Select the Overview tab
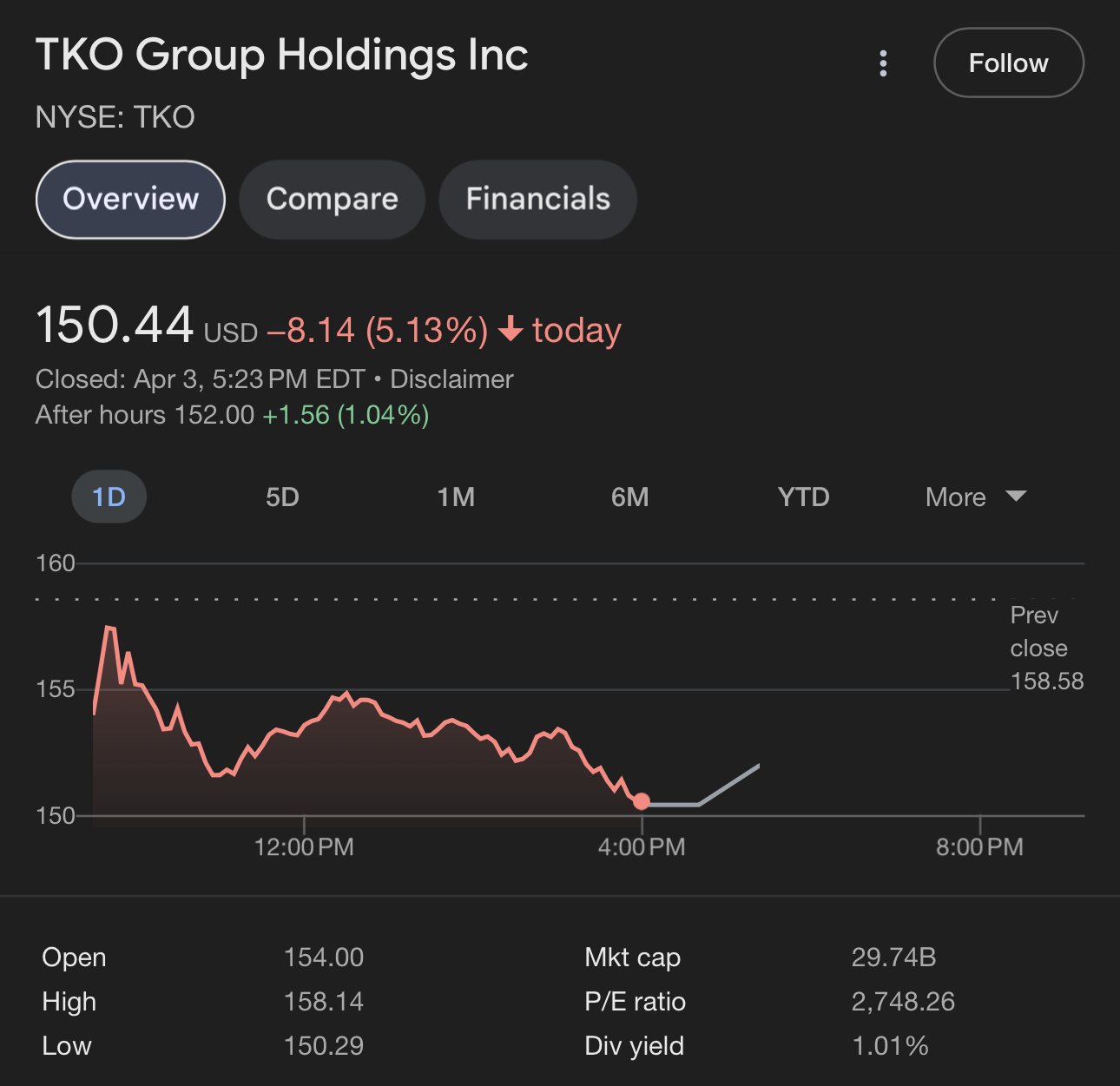Image resolution: width=1120 pixels, height=1086 pixels. (130, 199)
